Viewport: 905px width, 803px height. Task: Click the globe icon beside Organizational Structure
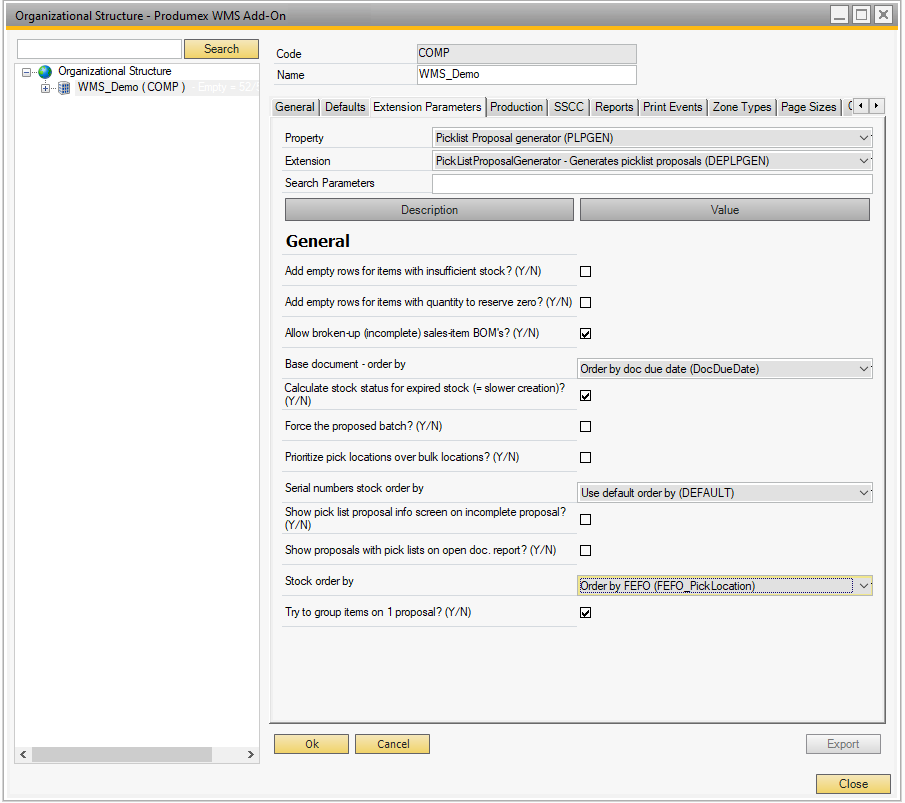click(x=45, y=72)
